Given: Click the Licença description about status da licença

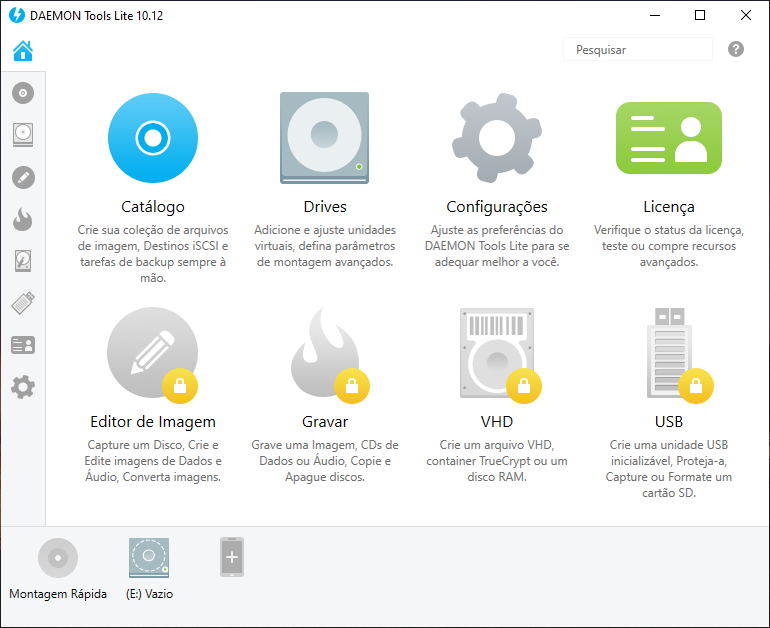Looking at the screenshot, I should 669,246.
